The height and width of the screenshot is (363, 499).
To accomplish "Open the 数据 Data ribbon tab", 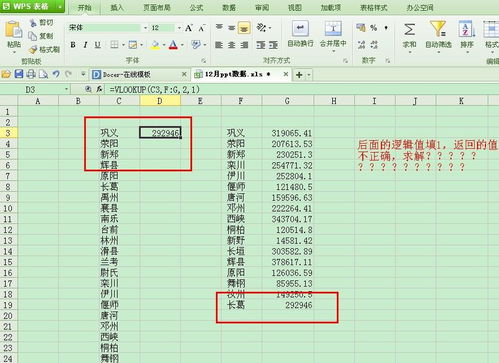I will [229, 7].
